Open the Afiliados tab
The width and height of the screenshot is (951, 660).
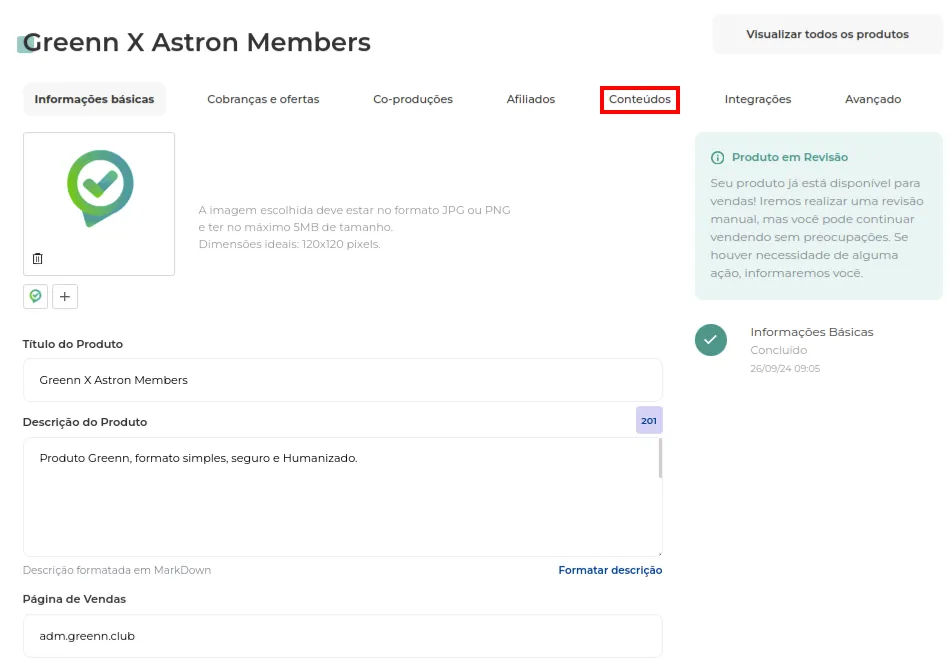coord(531,99)
